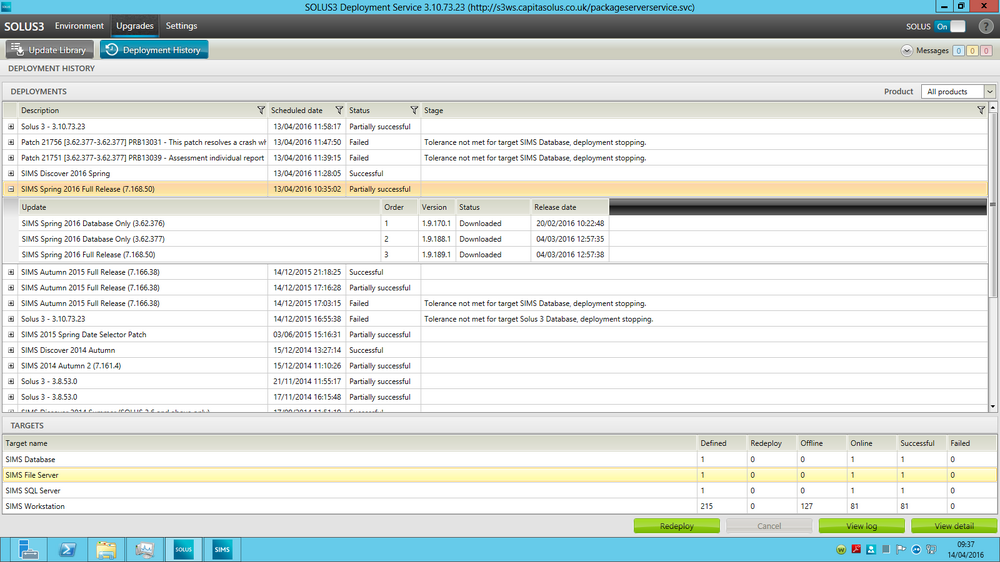The image size is (1000, 562).
Task: Open the fourth taskbar app with monitor icon
Action: (145, 550)
